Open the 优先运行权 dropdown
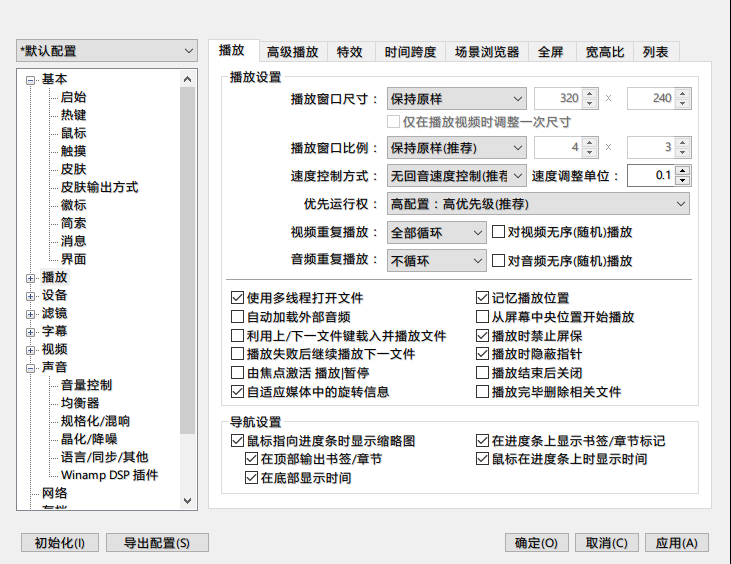 point(538,204)
